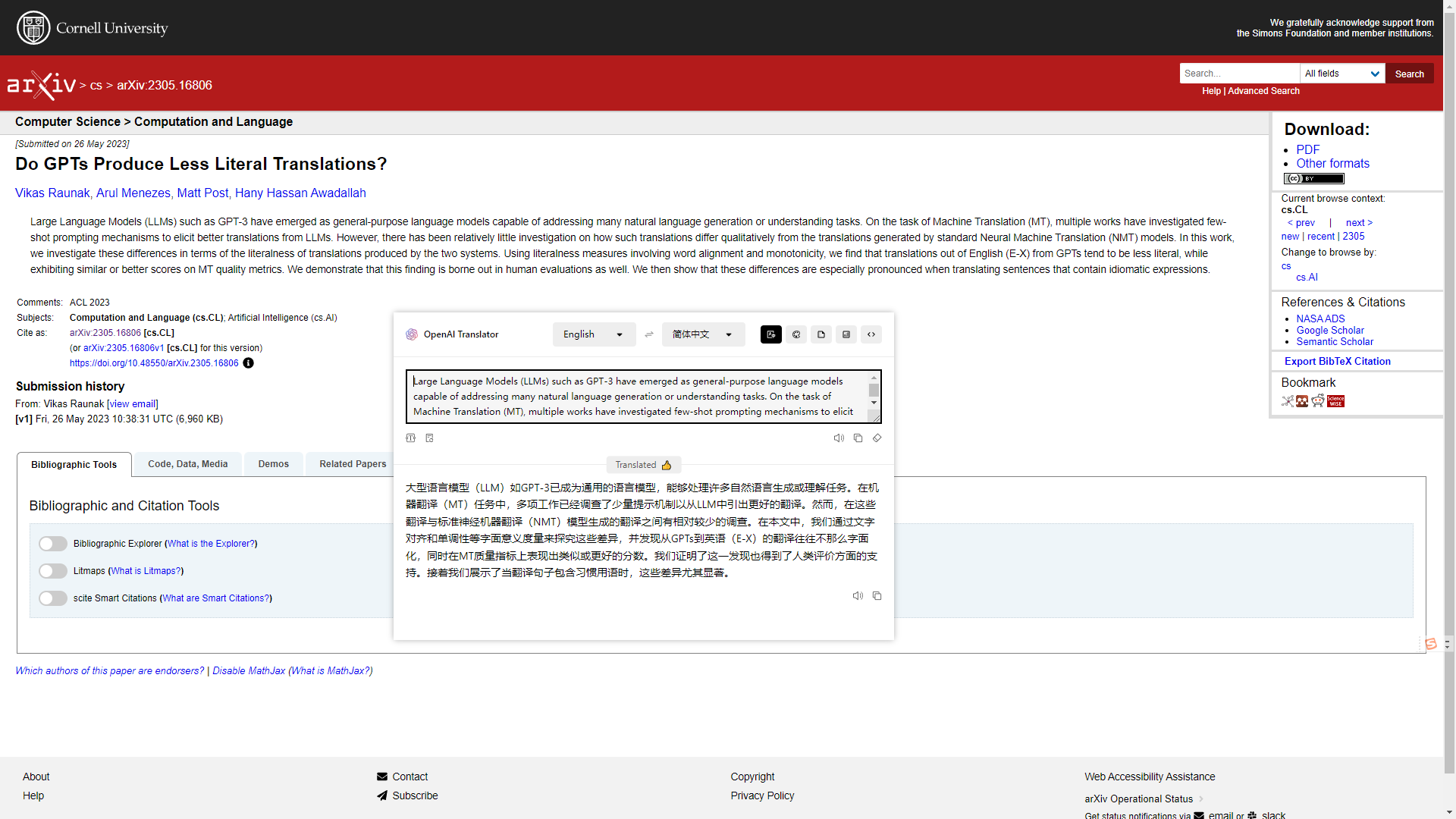
Task: Open Hany Hassan Awadallah author link
Action: click(300, 193)
